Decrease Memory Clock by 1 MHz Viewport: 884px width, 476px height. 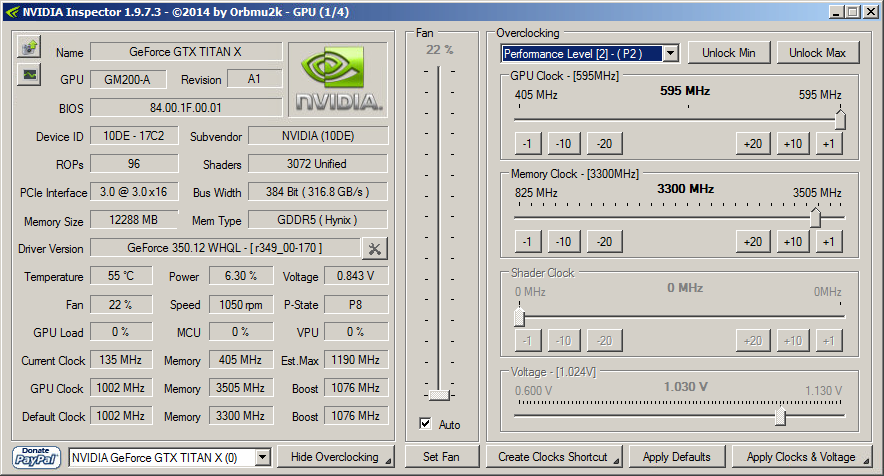(x=528, y=242)
